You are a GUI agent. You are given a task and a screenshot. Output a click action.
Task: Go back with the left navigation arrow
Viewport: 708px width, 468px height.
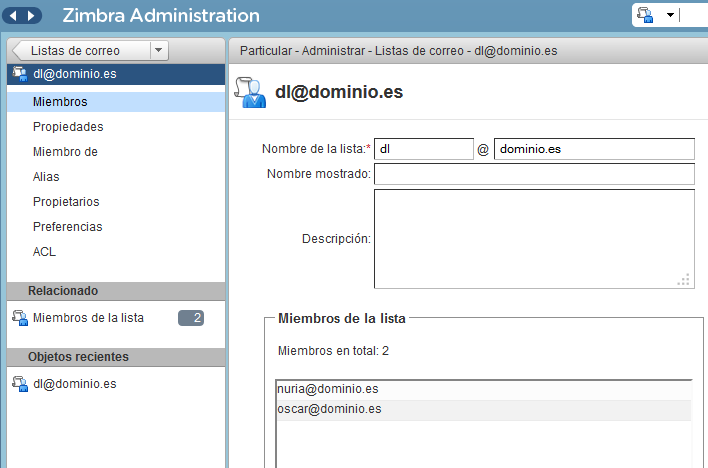click(13, 16)
